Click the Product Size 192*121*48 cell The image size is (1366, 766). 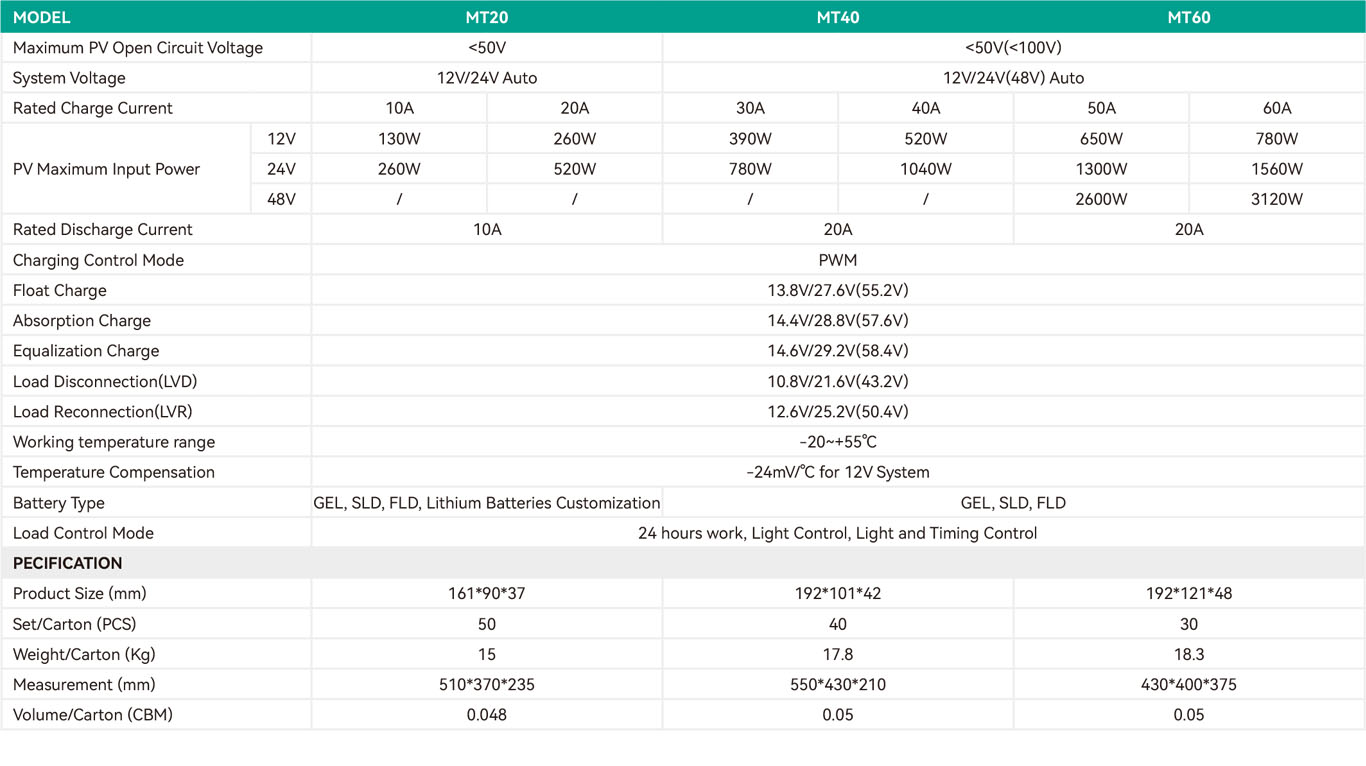point(1189,593)
